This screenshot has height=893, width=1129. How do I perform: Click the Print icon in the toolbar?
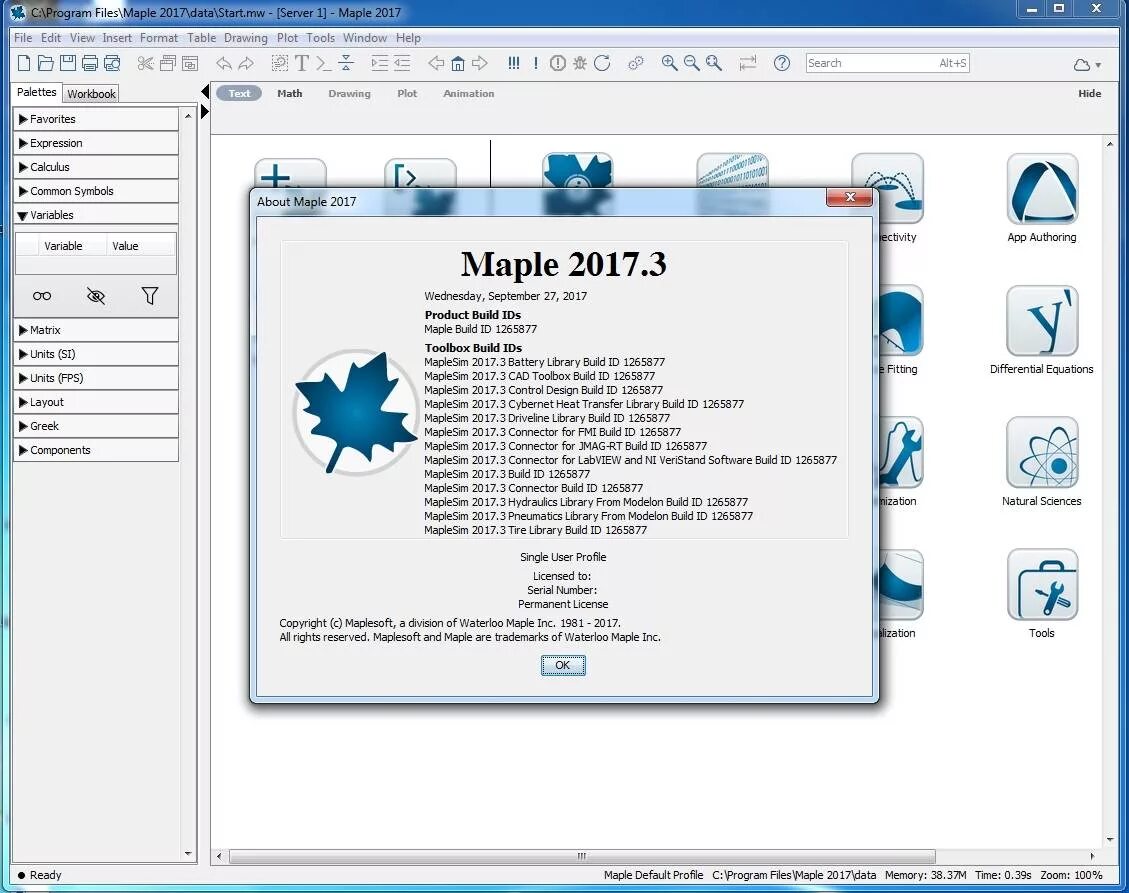pos(90,63)
